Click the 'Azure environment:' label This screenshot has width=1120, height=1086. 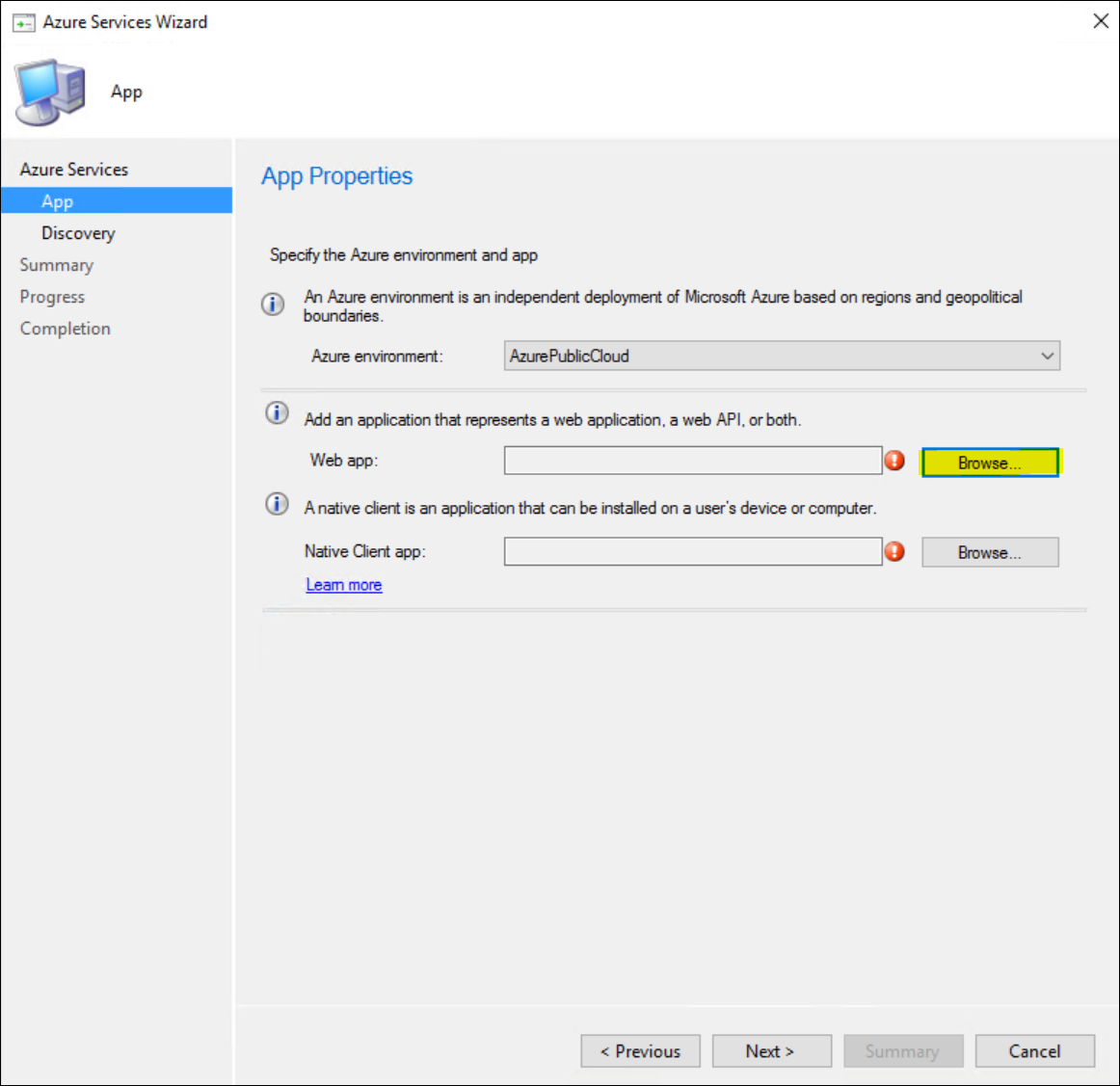pos(377,357)
